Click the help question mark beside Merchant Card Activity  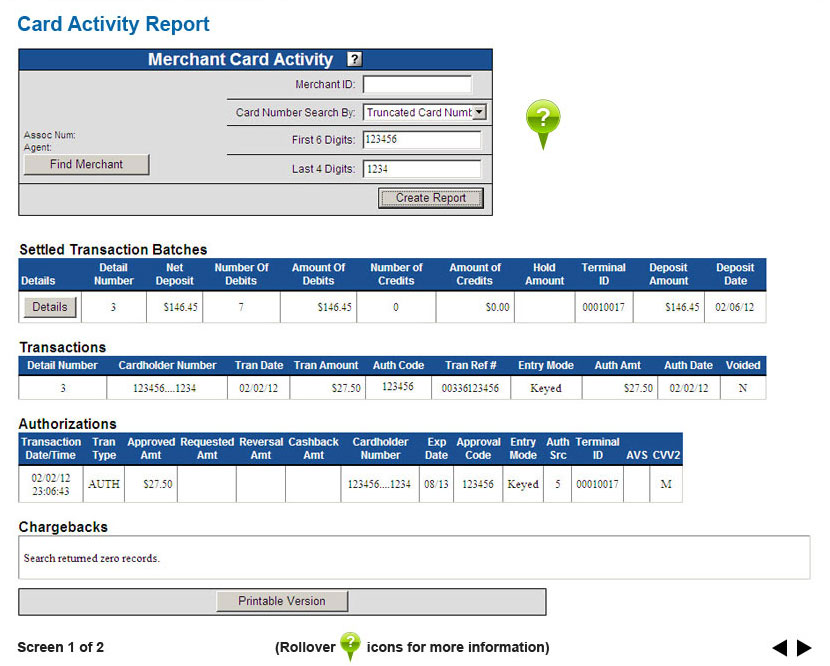click(354, 60)
